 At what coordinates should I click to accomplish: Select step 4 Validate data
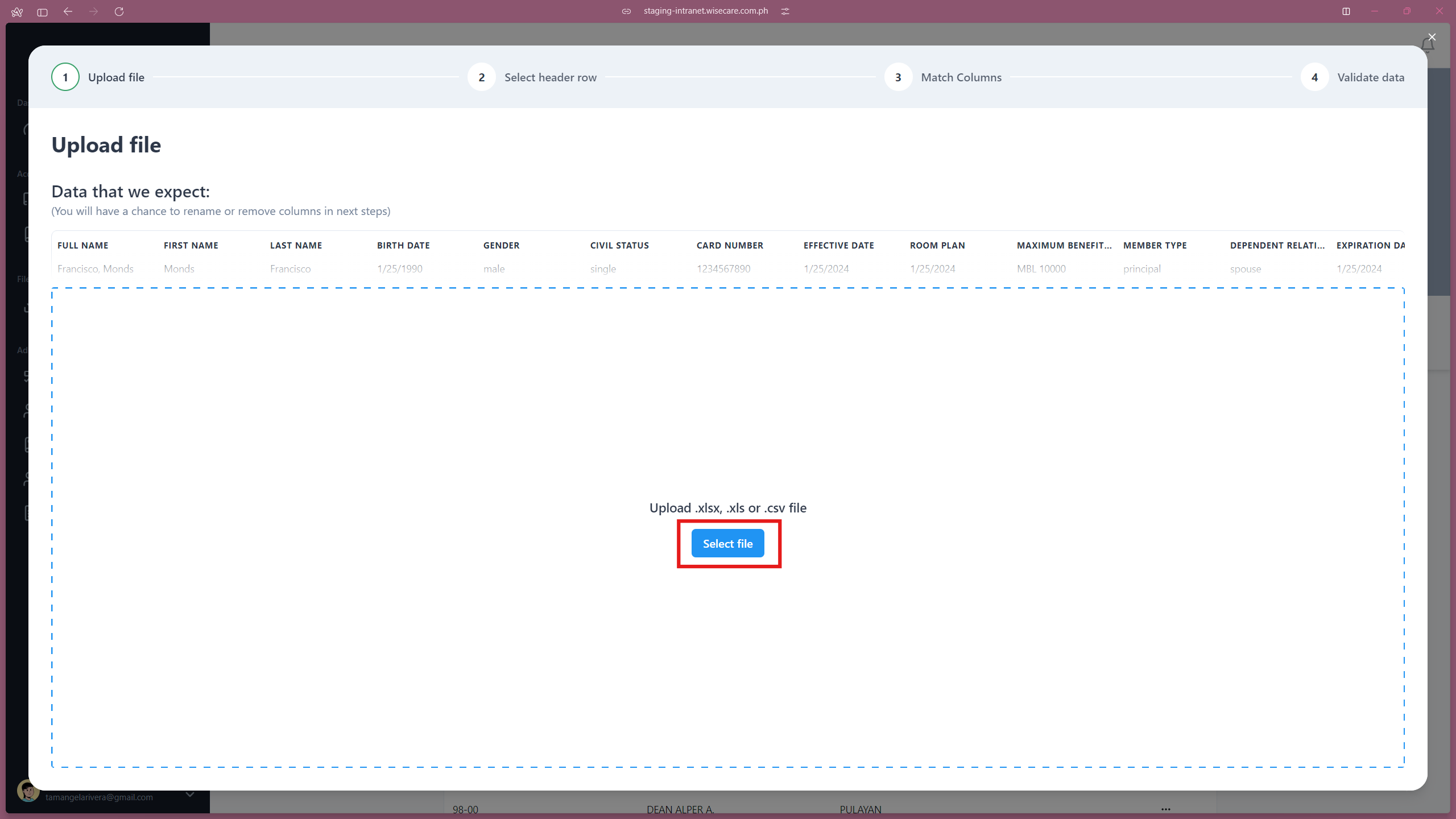(1314, 77)
